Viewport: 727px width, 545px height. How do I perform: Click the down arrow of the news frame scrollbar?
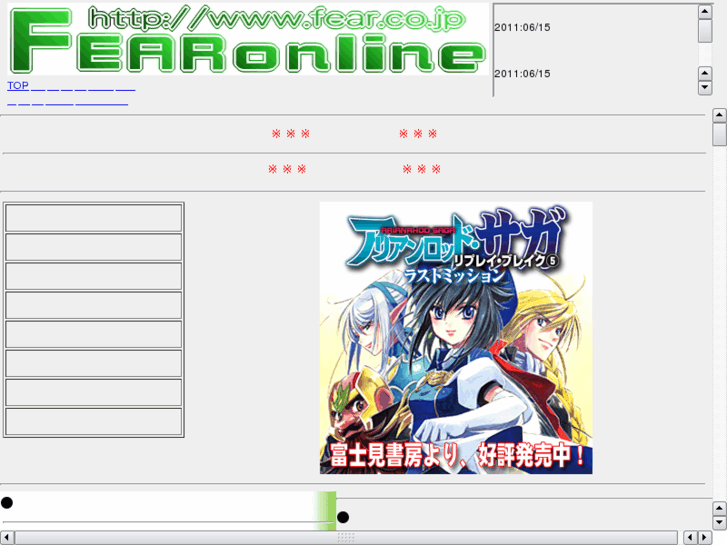pyautogui.click(x=705, y=87)
